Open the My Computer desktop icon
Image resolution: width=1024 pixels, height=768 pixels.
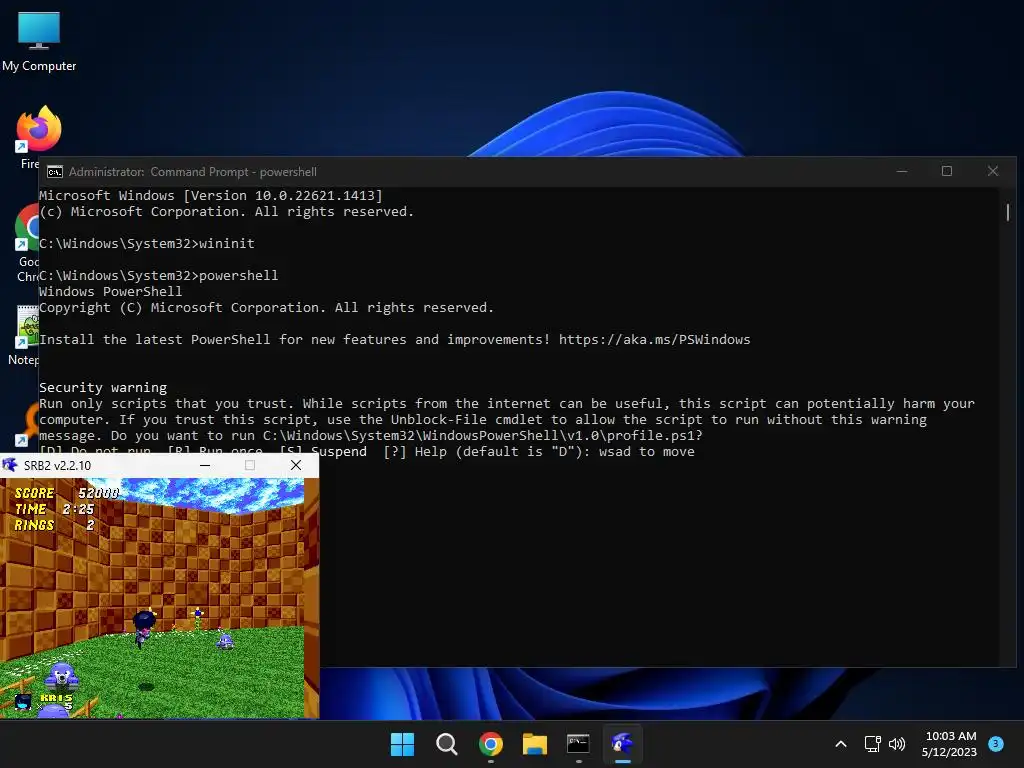(x=39, y=40)
